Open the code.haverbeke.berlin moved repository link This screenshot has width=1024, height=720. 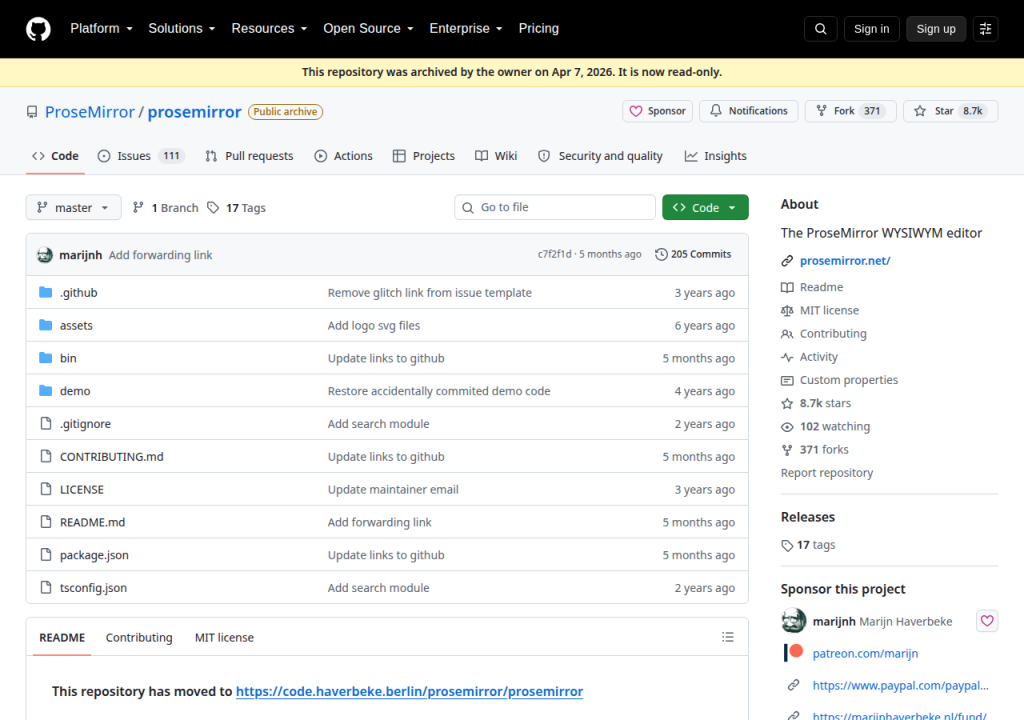coord(409,691)
